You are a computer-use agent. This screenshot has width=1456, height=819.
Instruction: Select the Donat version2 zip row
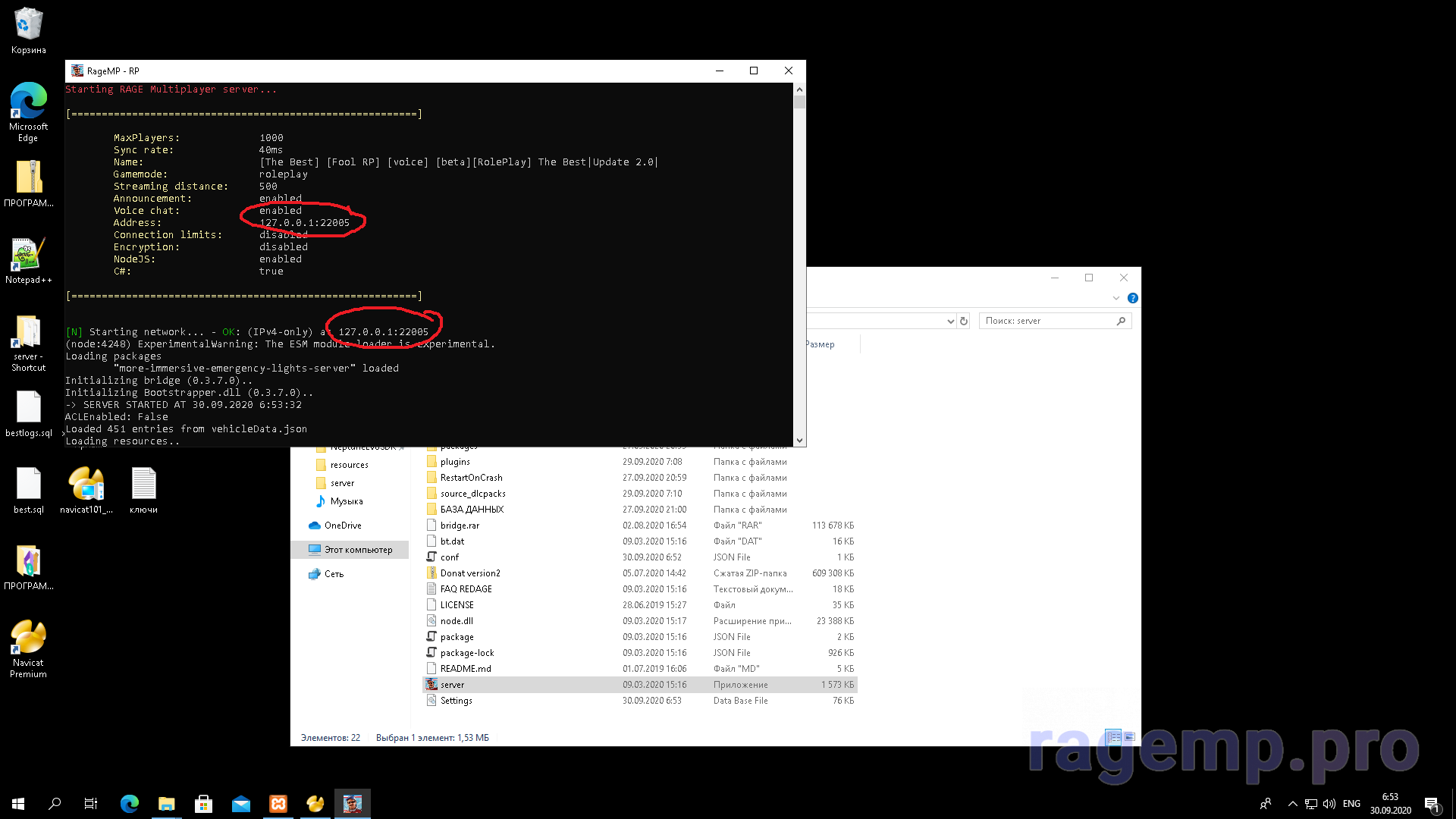tap(640, 573)
